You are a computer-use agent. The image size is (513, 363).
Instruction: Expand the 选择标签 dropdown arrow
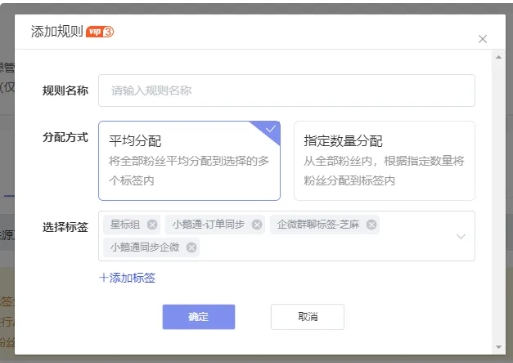(x=461, y=236)
